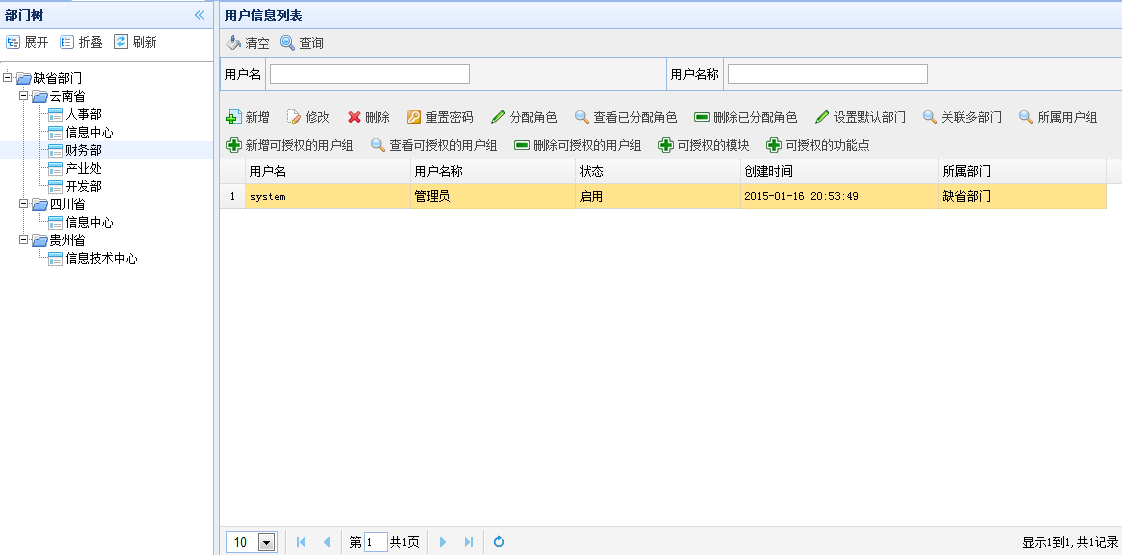The width and height of the screenshot is (1122, 555).
Task: Click the 重置密码 key icon
Action: 414,117
